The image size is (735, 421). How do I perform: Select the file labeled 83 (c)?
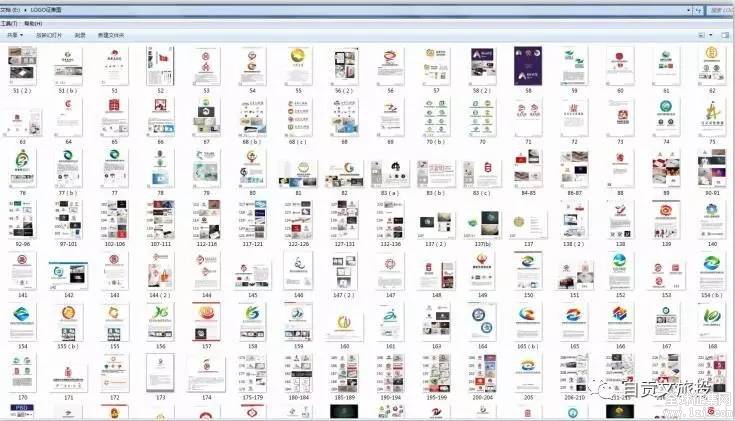pyautogui.click(x=482, y=173)
